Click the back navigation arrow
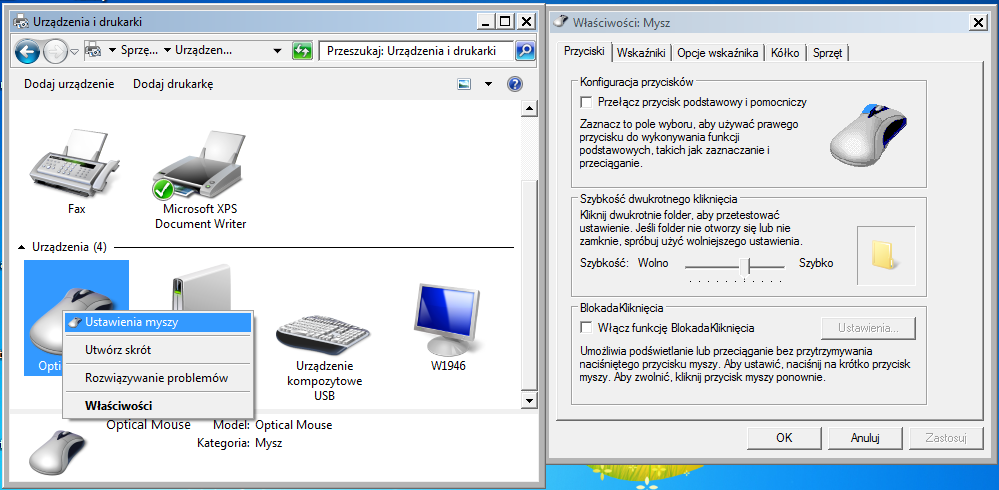 pos(28,51)
